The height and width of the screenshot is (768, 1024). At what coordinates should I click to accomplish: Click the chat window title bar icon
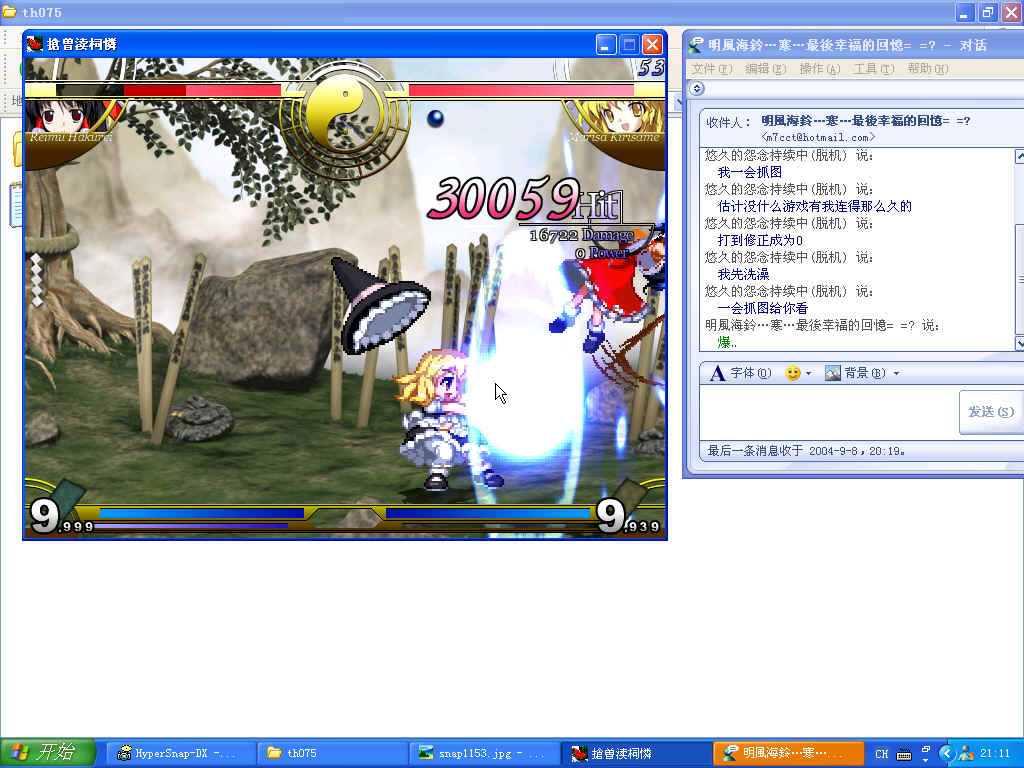pos(696,45)
